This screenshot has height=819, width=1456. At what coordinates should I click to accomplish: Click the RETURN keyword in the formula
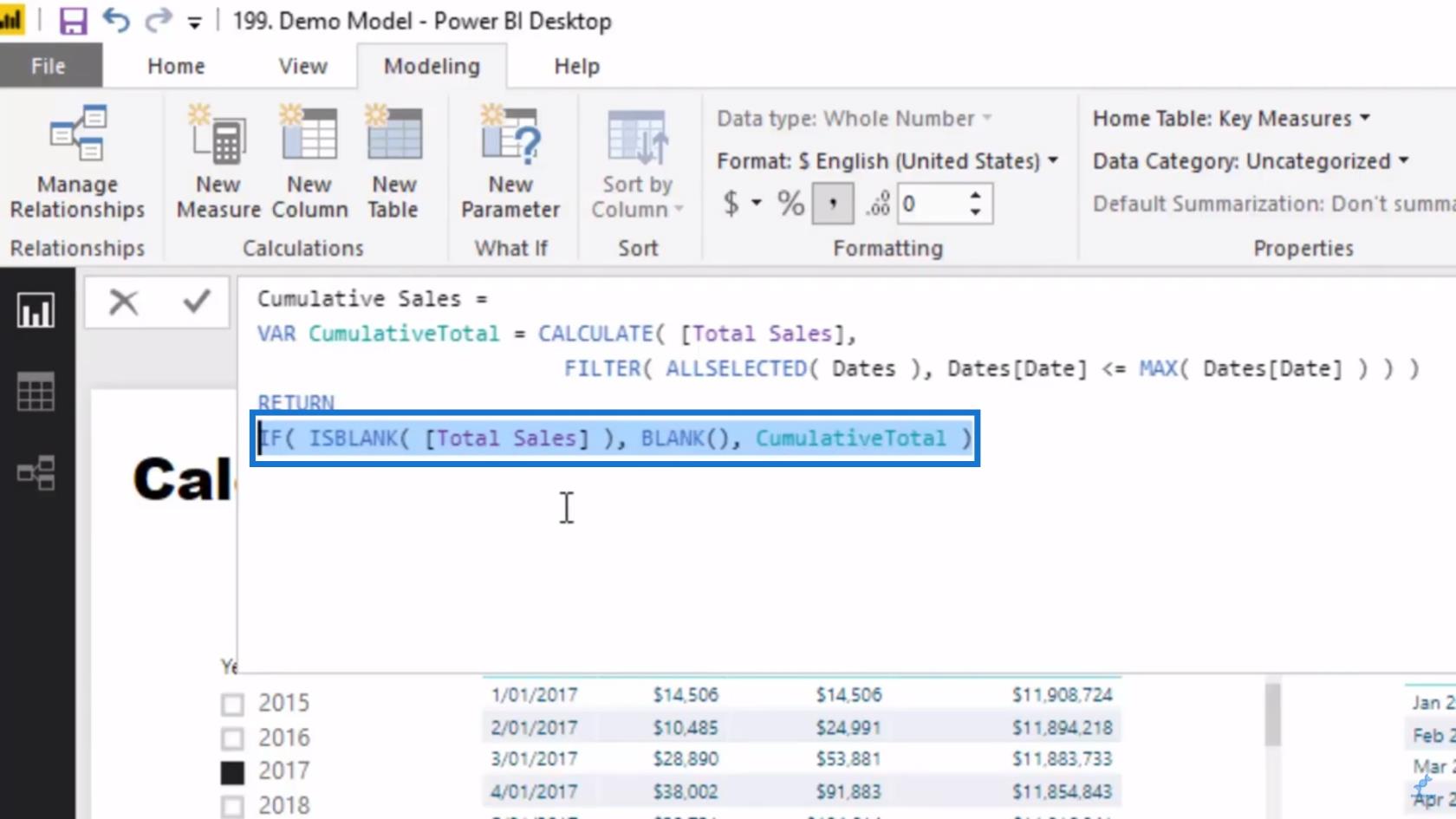pos(296,402)
